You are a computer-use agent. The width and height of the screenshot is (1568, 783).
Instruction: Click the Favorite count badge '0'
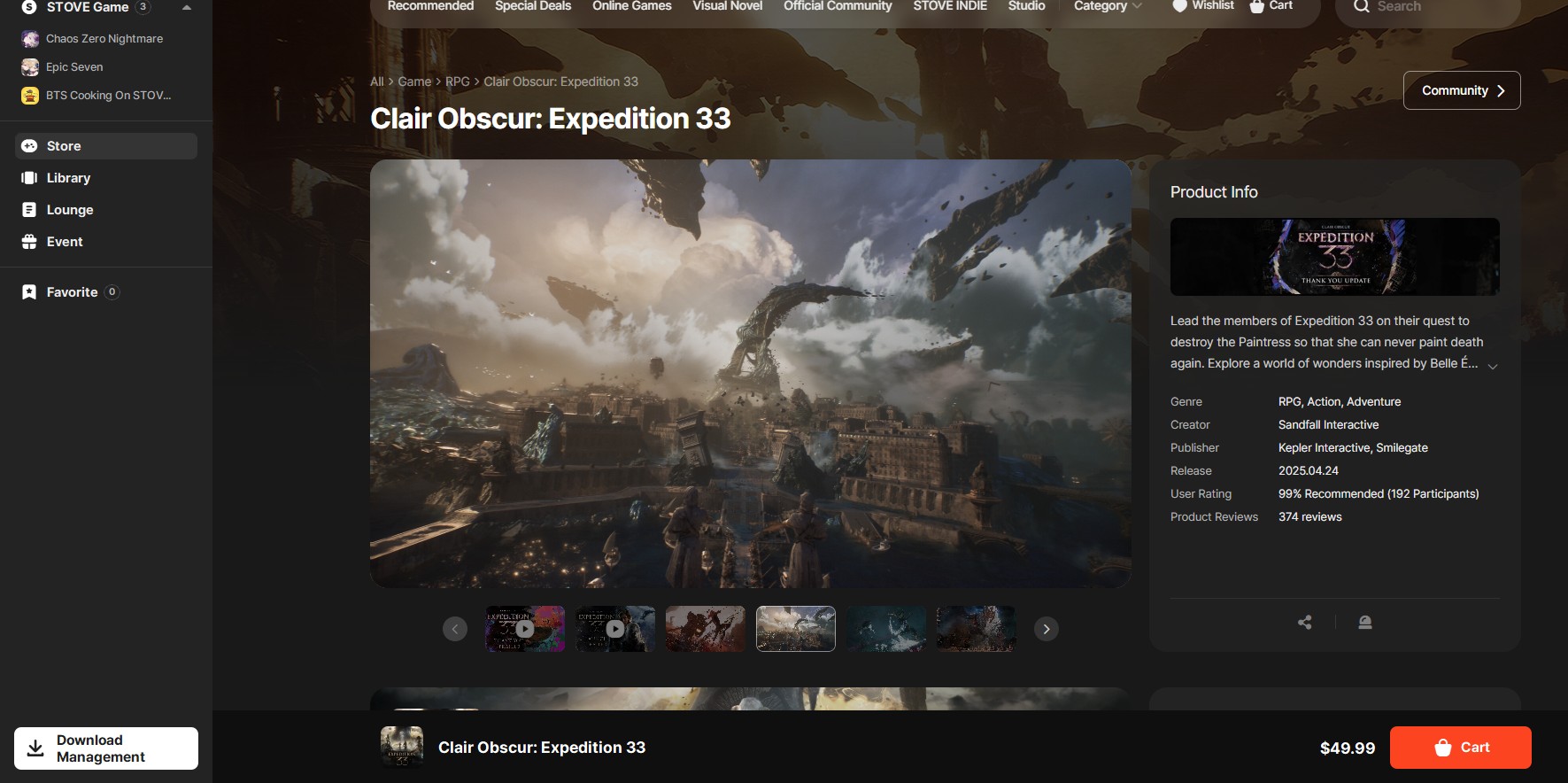112,292
